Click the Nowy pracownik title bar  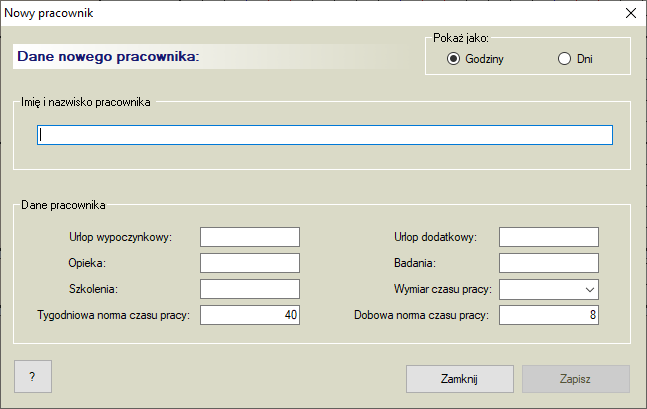pos(300,13)
